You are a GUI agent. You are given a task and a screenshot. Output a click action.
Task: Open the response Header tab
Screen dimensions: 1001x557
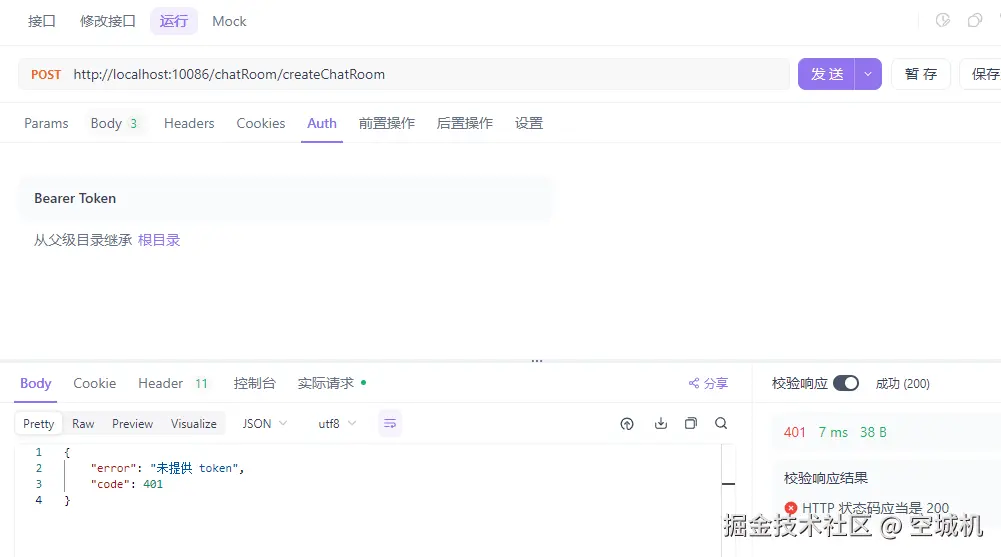tap(173, 383)
